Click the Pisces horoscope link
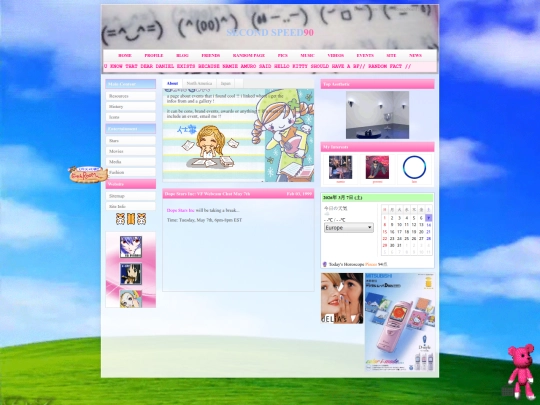This screenshot has width=540, height=405. point(371,264)
